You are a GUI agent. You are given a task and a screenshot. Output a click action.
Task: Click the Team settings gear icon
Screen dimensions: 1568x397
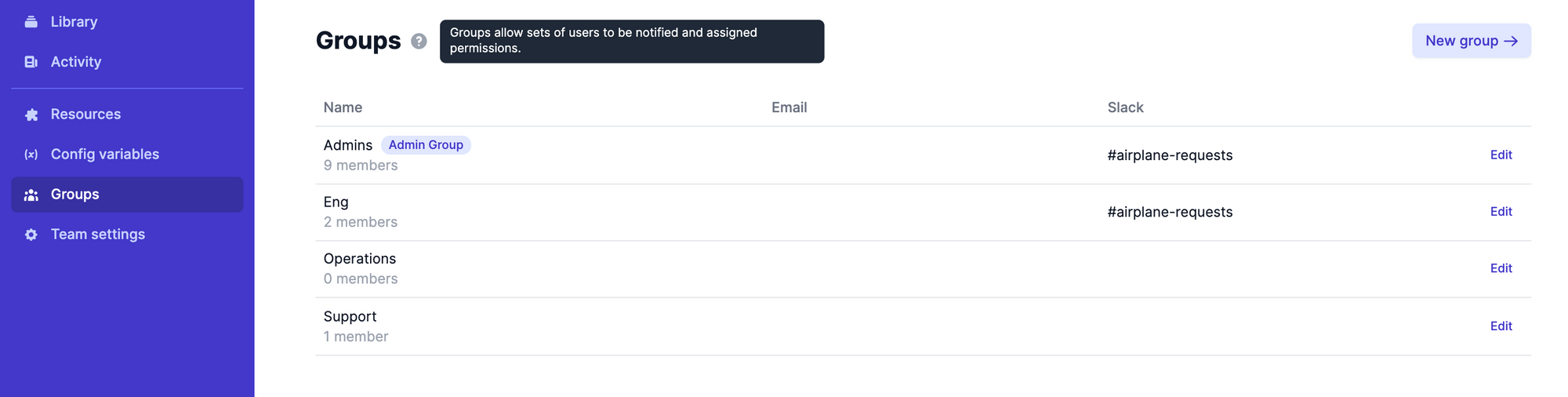click(x=31, y=235)
